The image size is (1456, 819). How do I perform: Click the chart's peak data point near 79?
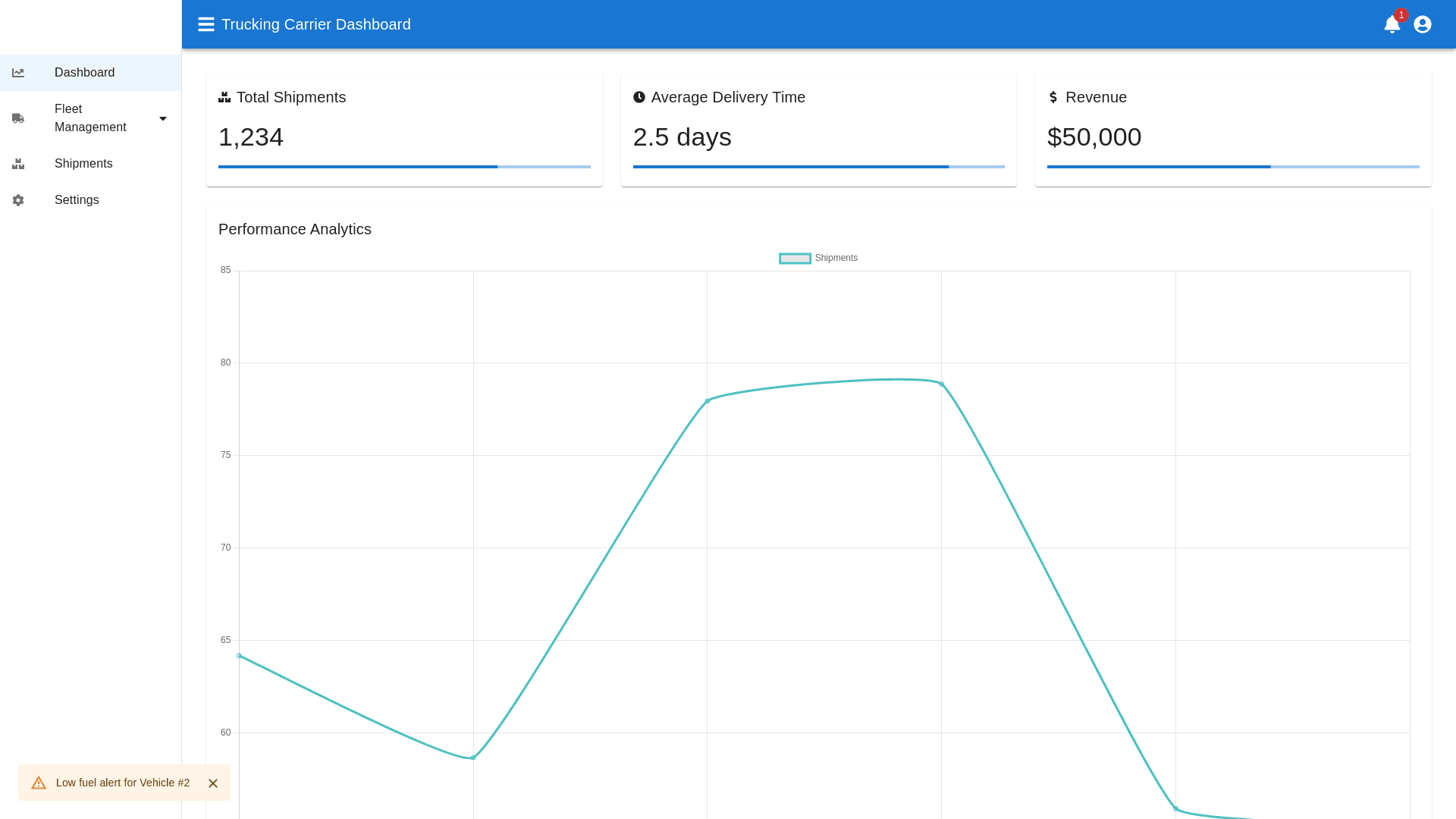pos(942,384)
